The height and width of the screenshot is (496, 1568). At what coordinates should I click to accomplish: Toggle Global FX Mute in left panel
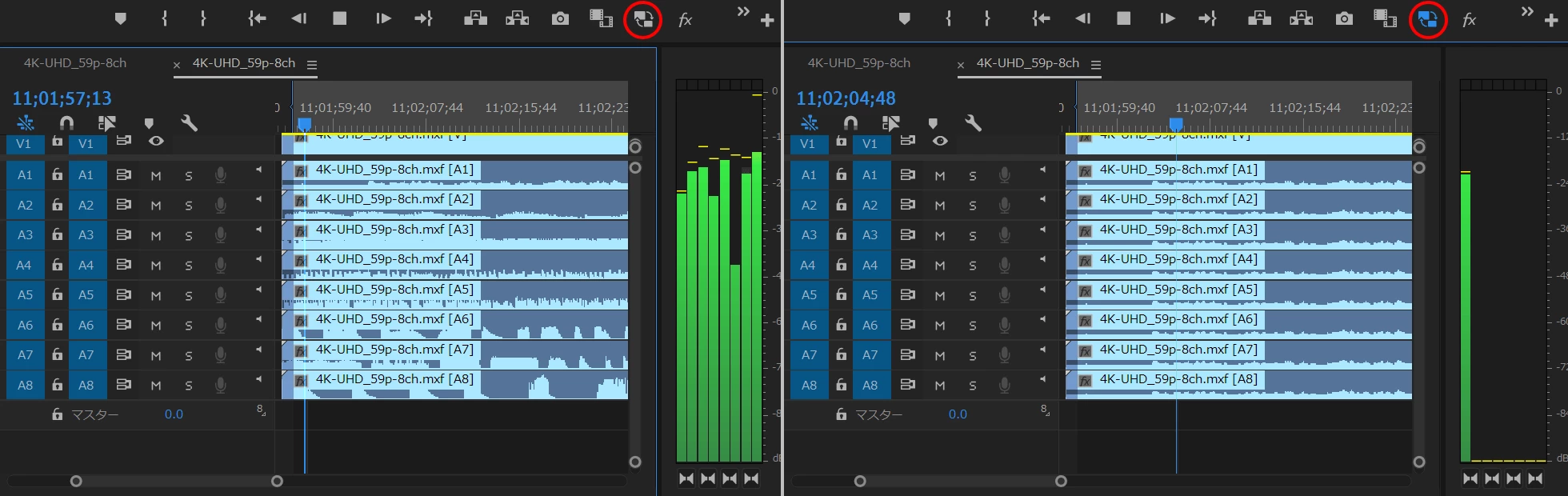[x=685, y=20]
